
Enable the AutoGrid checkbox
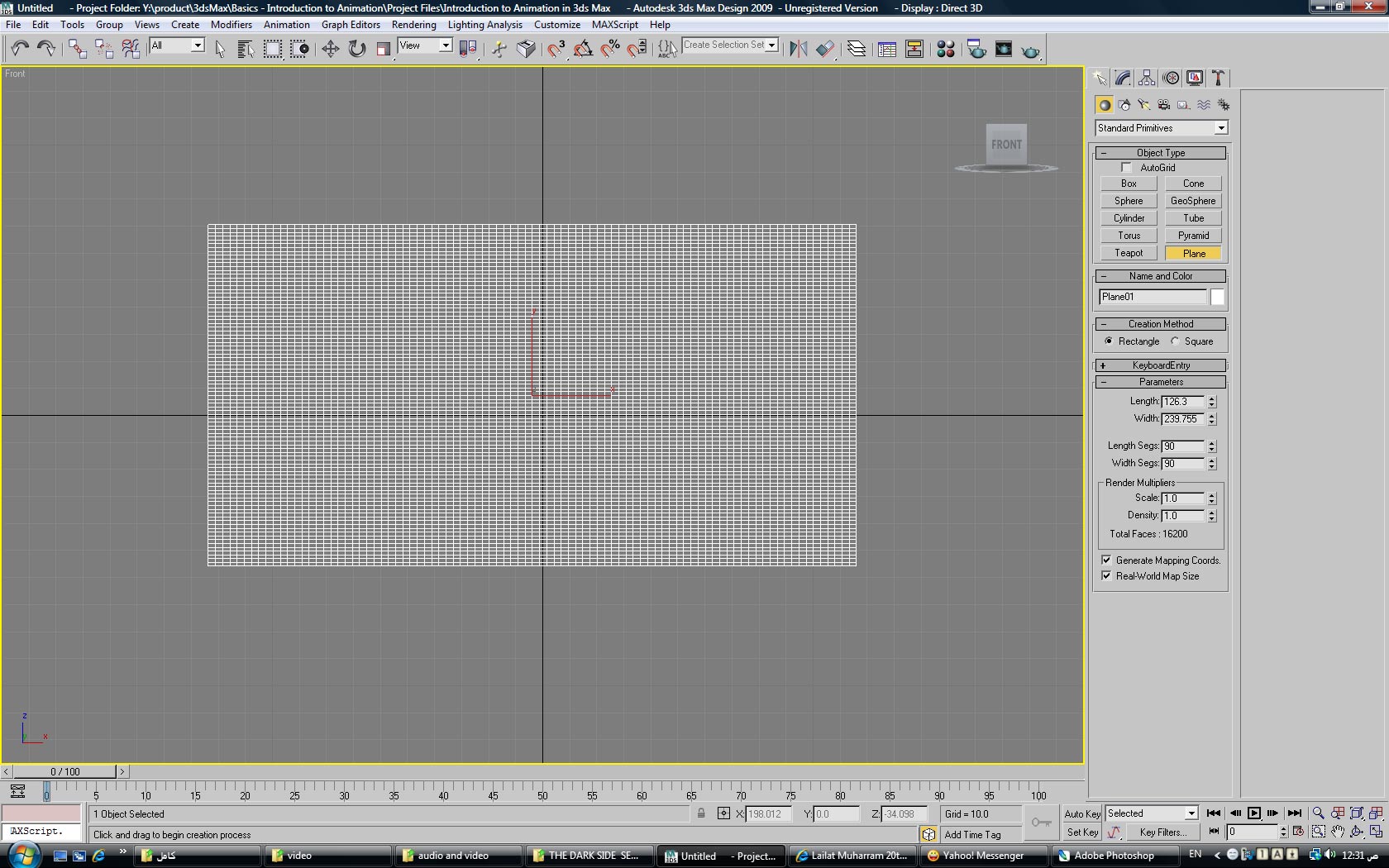[x=1126, y=168]
